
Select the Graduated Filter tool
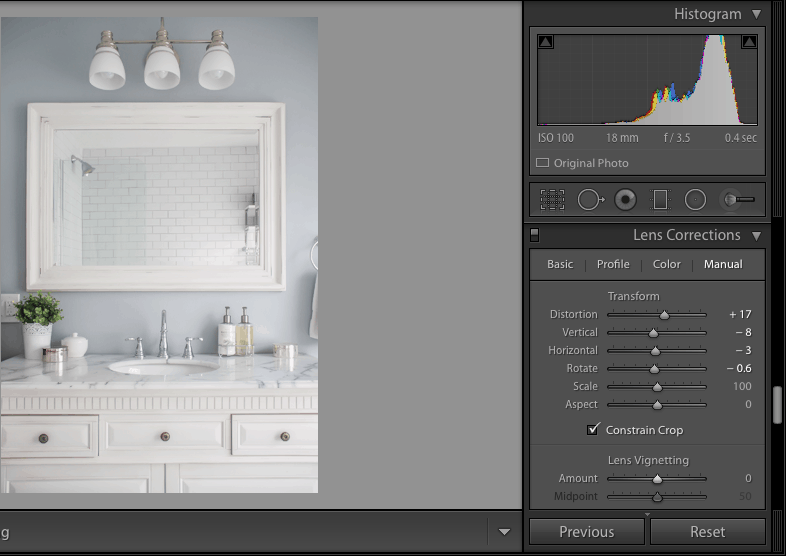[660, 200]
